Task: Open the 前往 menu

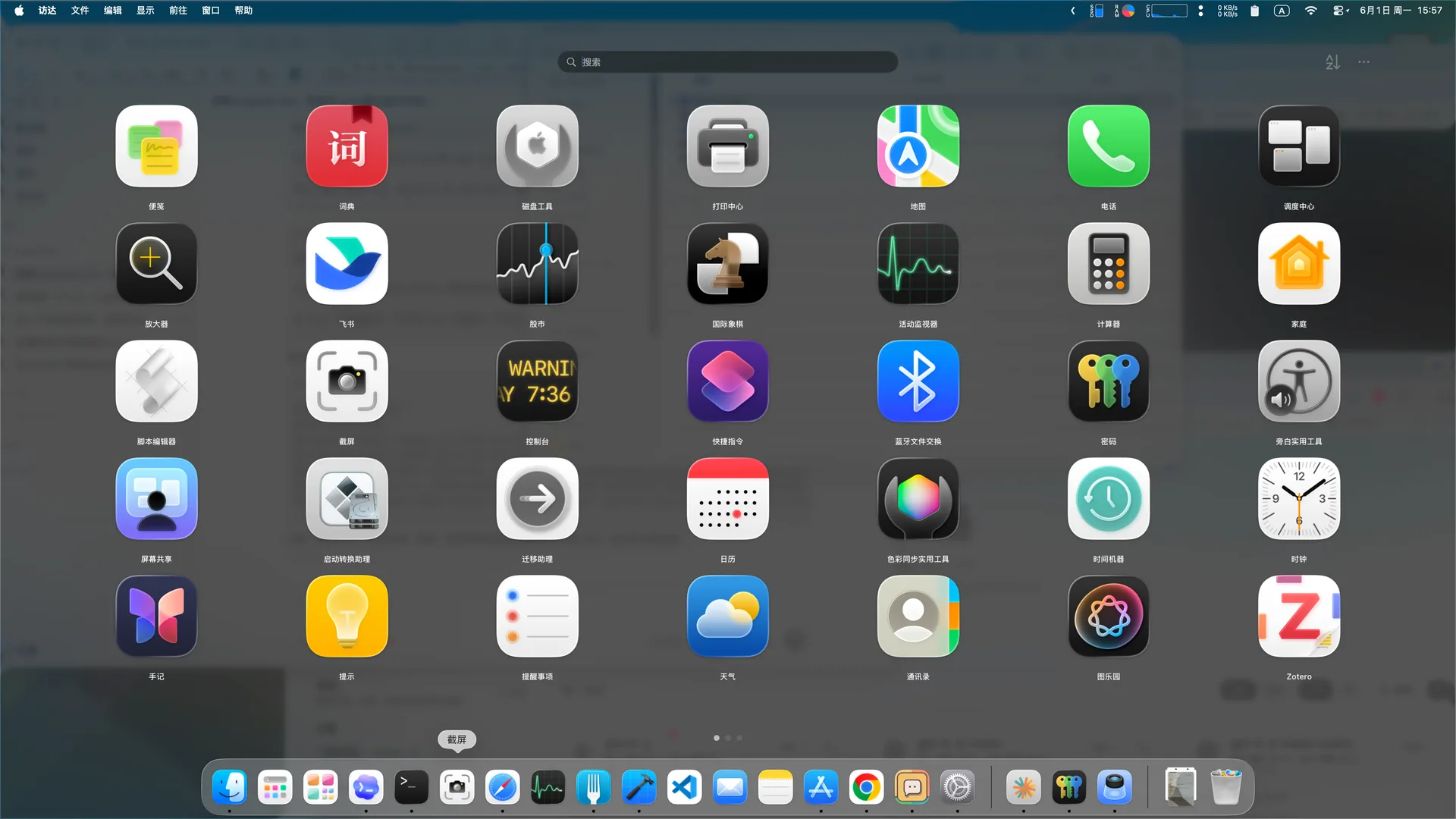Action: click(x=177, y=11)
